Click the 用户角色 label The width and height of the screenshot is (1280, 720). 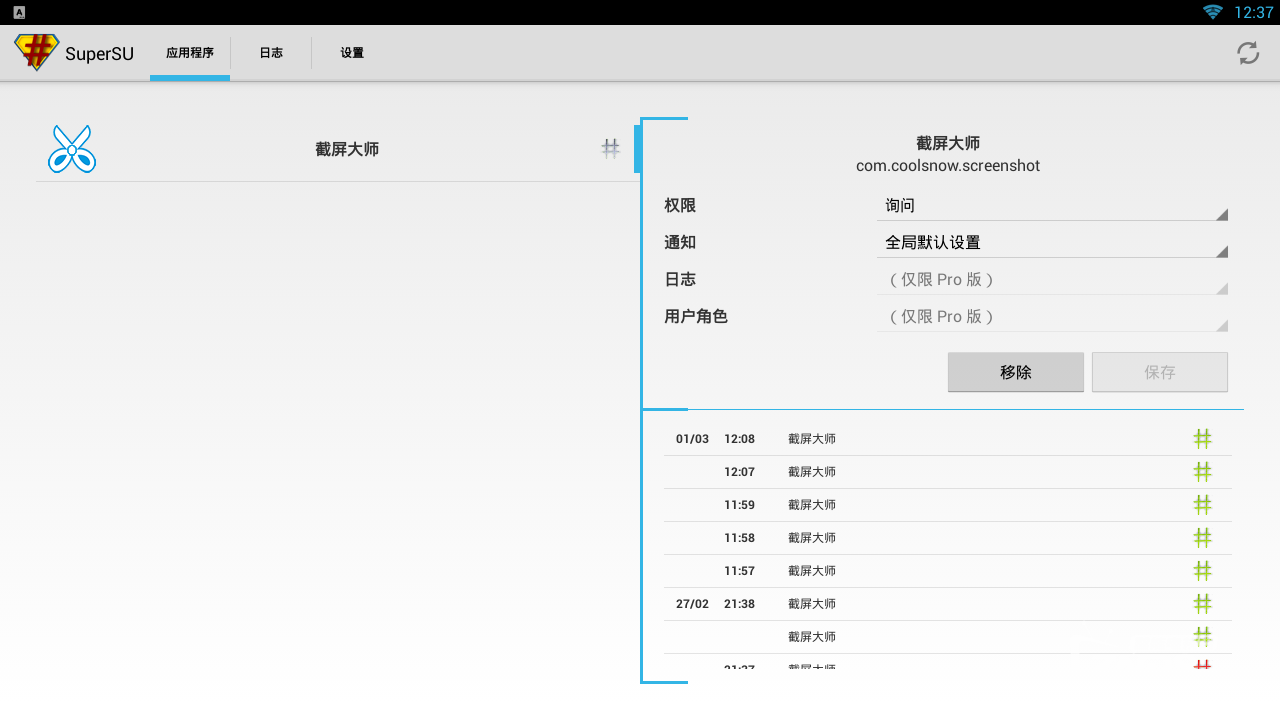click(x=696, y=316)
